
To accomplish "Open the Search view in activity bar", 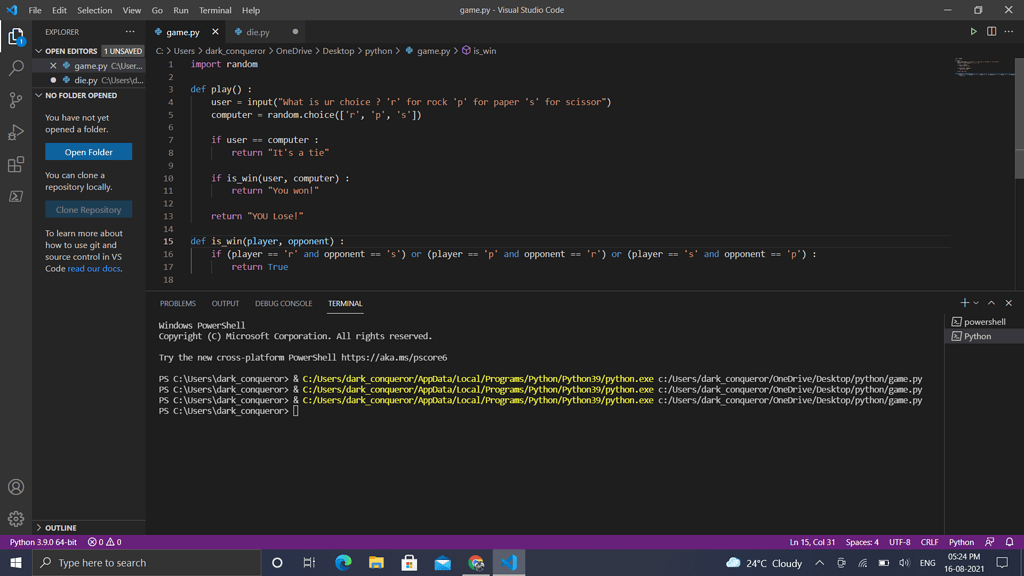I will 16,68.
